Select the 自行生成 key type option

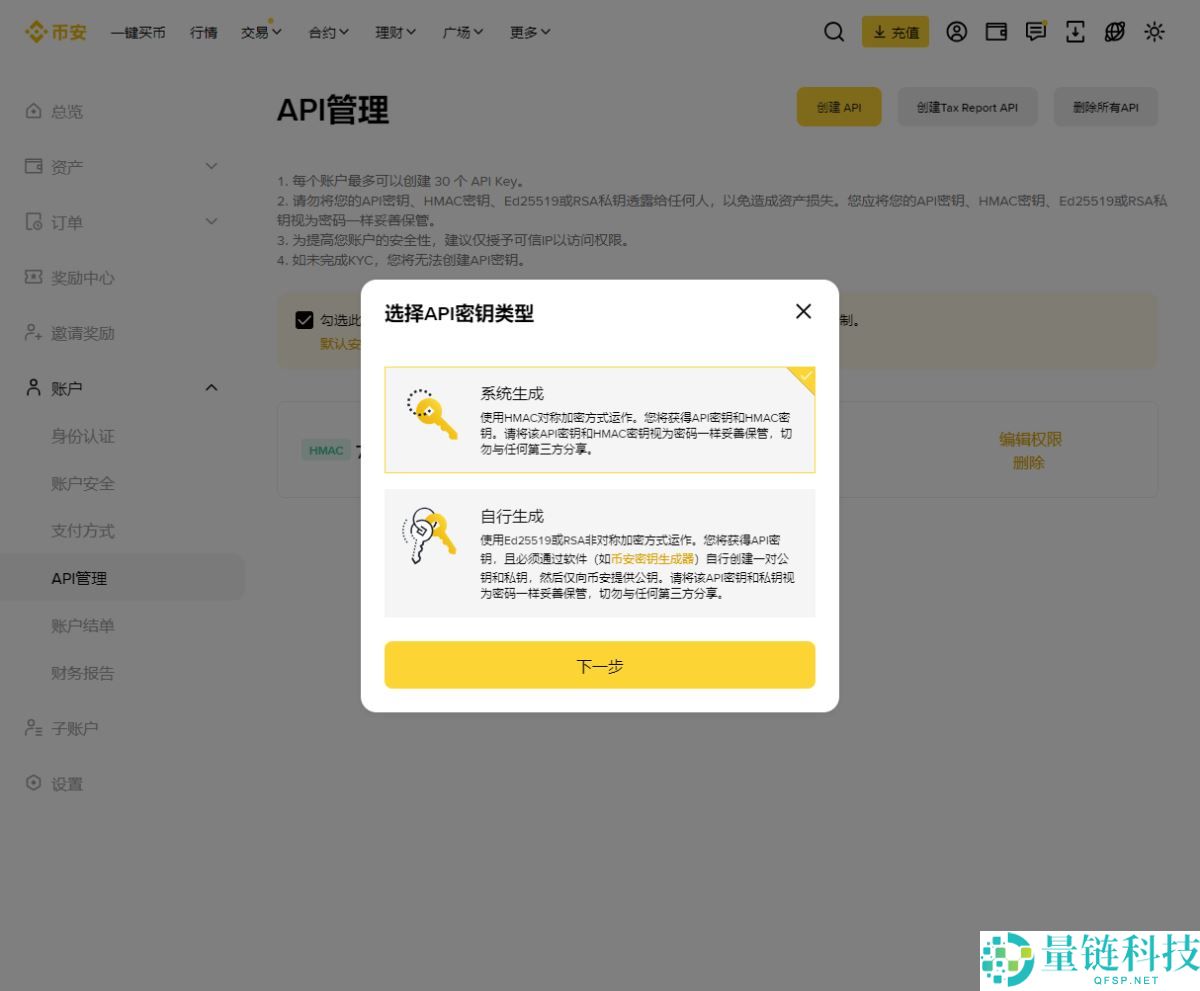tap(600, 553)
